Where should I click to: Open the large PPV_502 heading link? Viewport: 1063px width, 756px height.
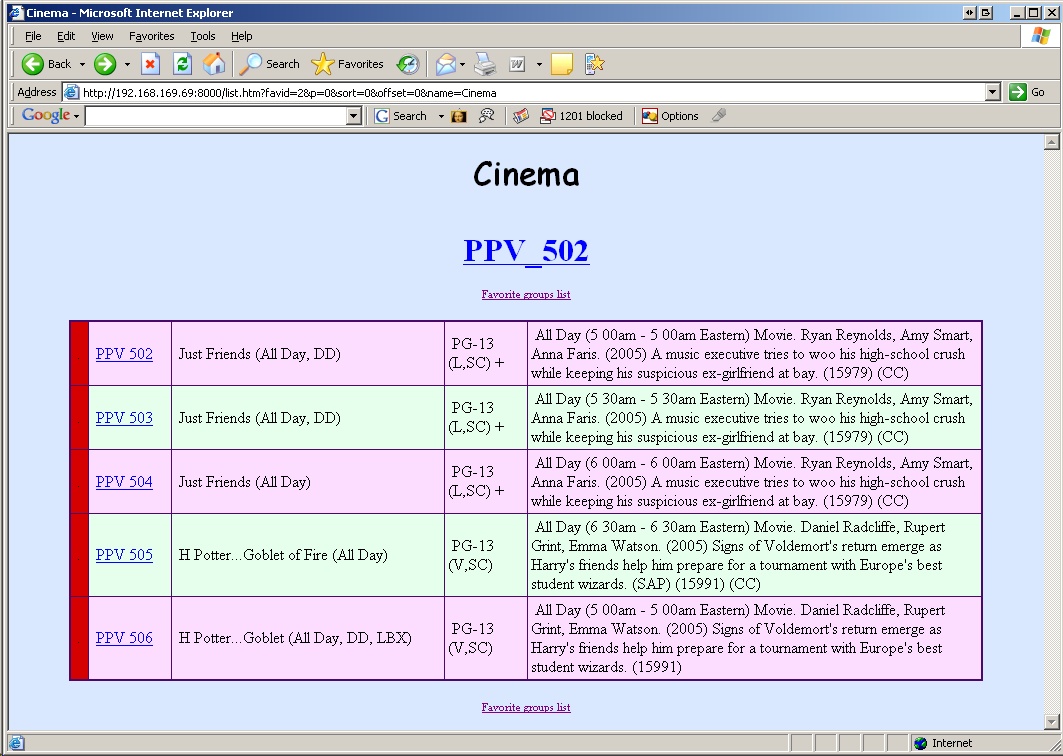(526, 250)
